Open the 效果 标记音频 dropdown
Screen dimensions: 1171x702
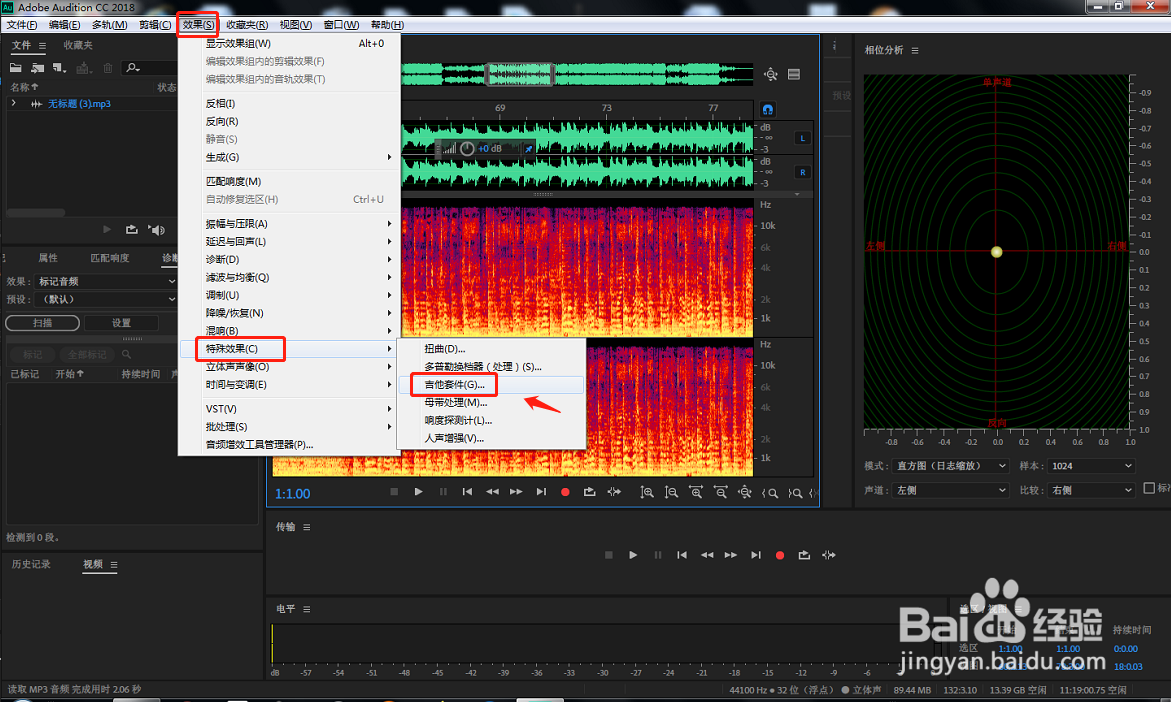pos(105,282)
